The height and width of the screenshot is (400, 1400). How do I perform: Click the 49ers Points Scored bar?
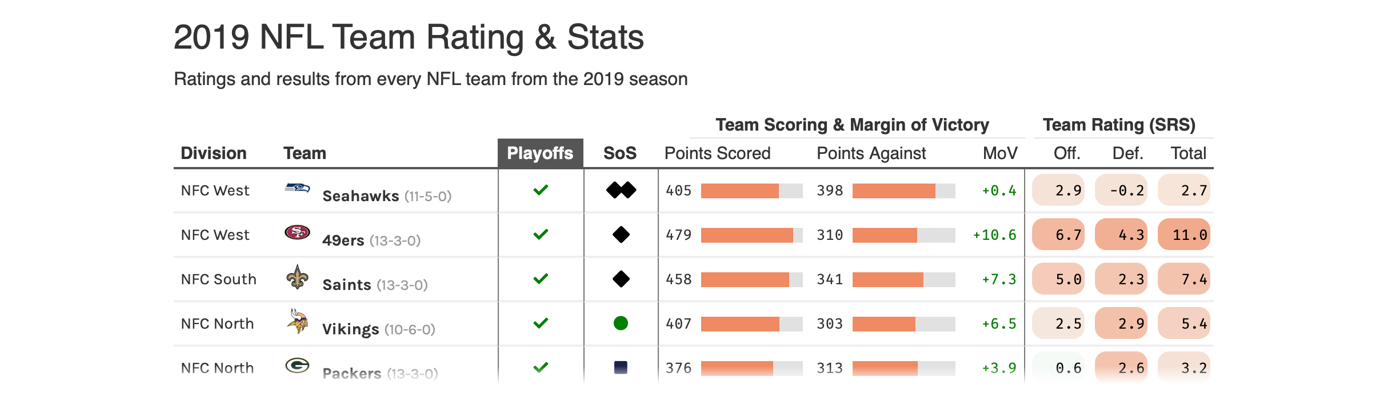[751, 235]
